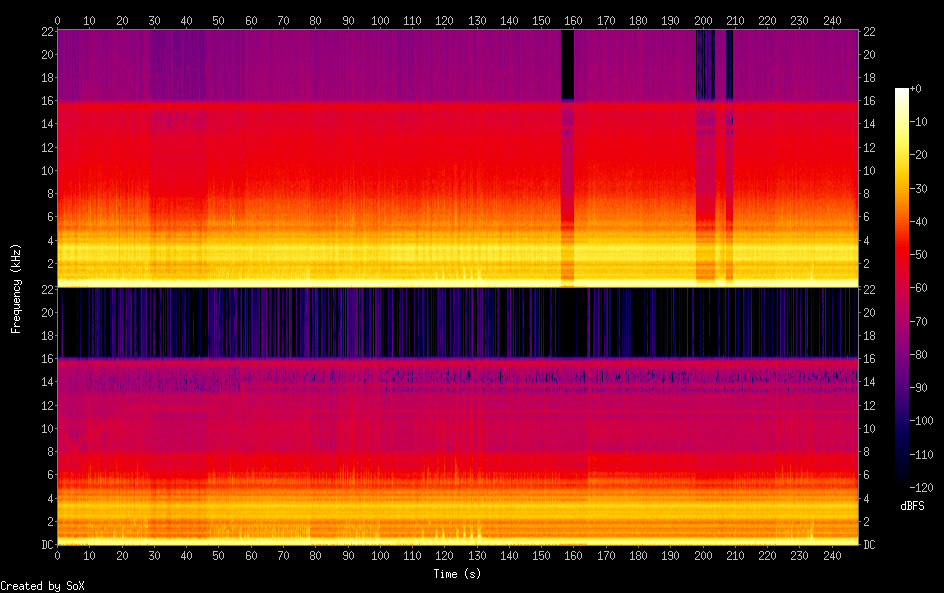The image size is (944, 593).
Task: Click the "50" tick label on the bottom time axis
Action: coord(219,556)
